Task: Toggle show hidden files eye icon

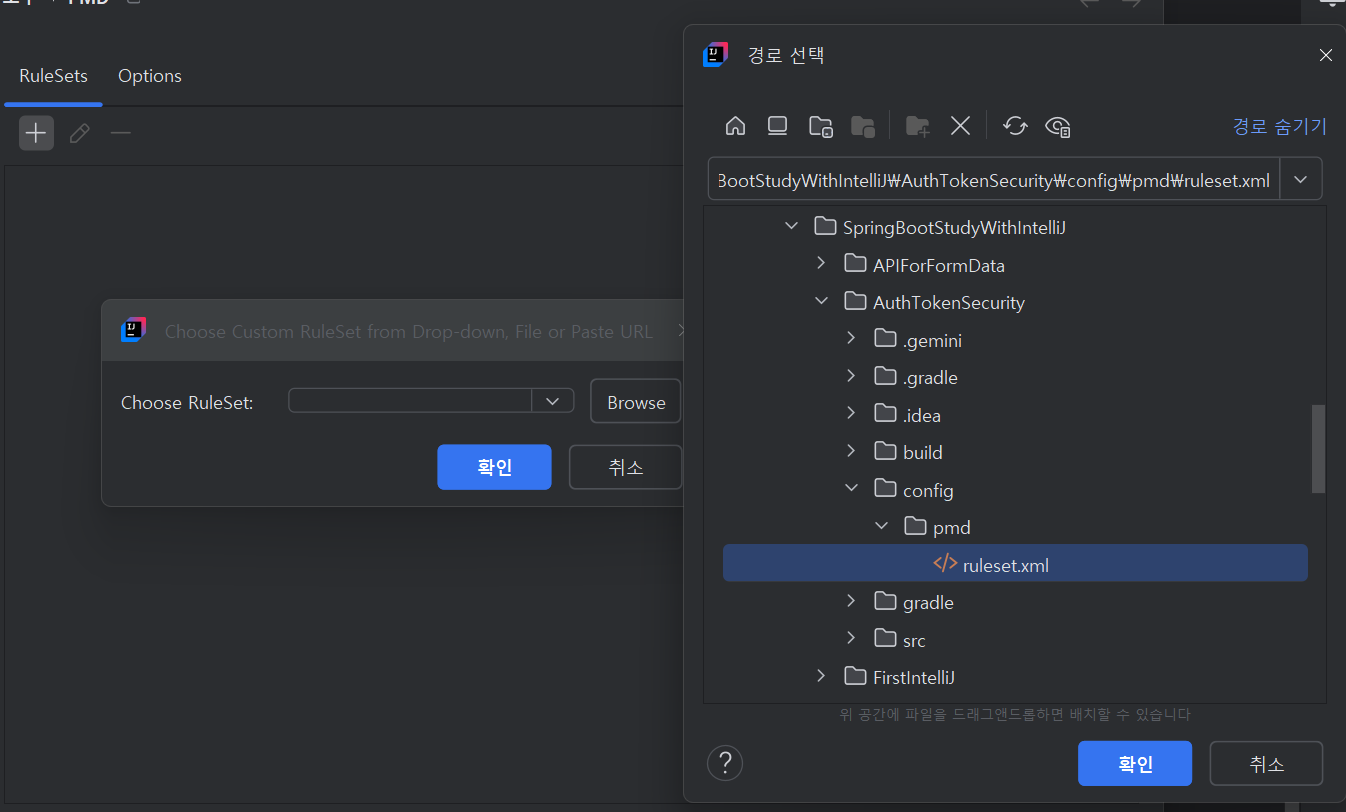Action: (x=1058, y=126)
